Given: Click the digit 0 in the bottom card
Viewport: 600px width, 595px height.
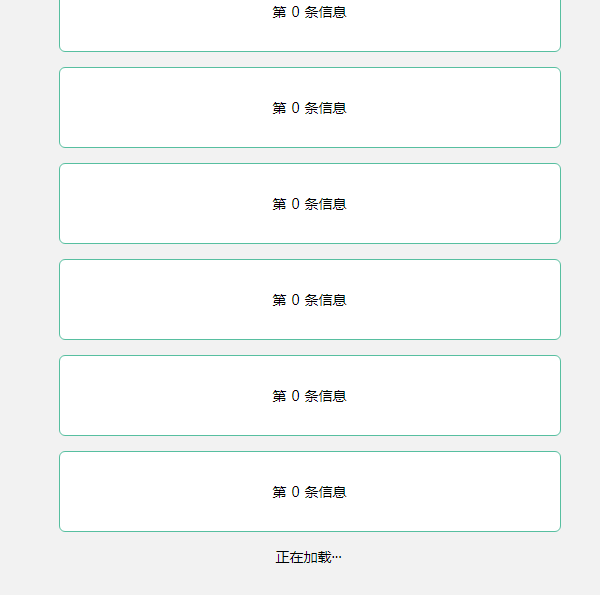Looking at the screenshot, I should [295, 492].
